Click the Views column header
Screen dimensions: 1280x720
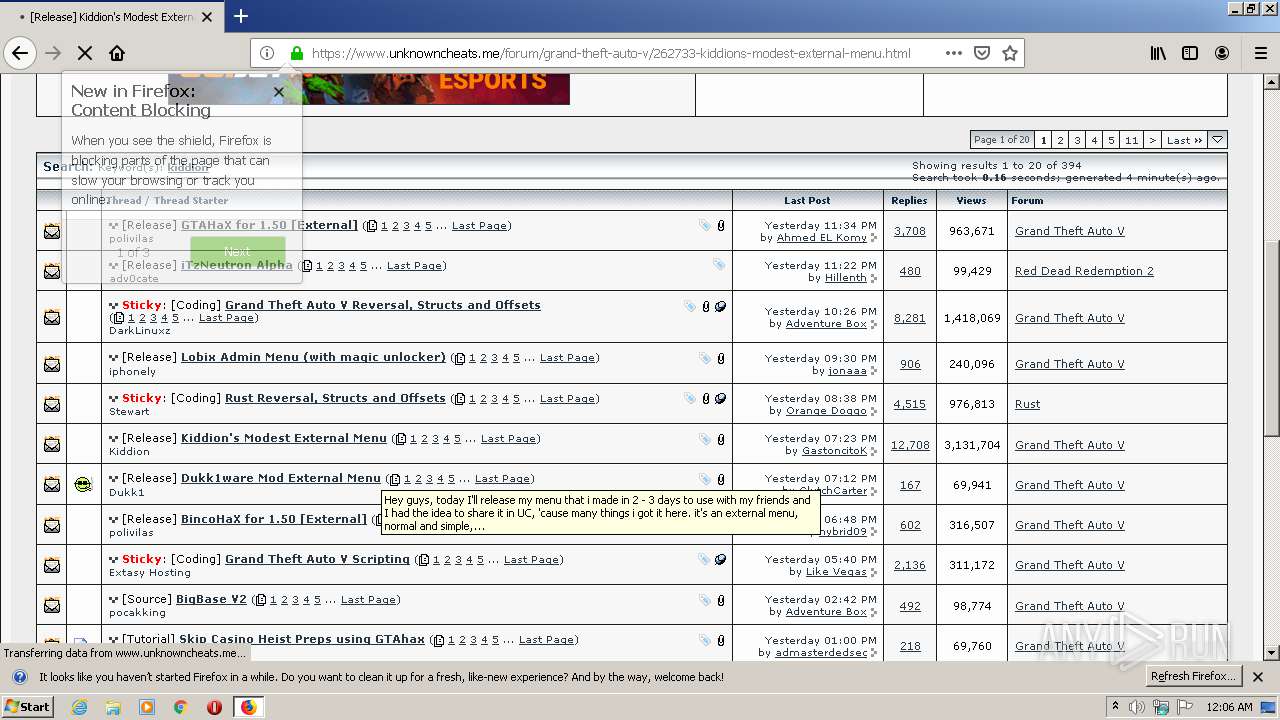[x=971, y=200]
